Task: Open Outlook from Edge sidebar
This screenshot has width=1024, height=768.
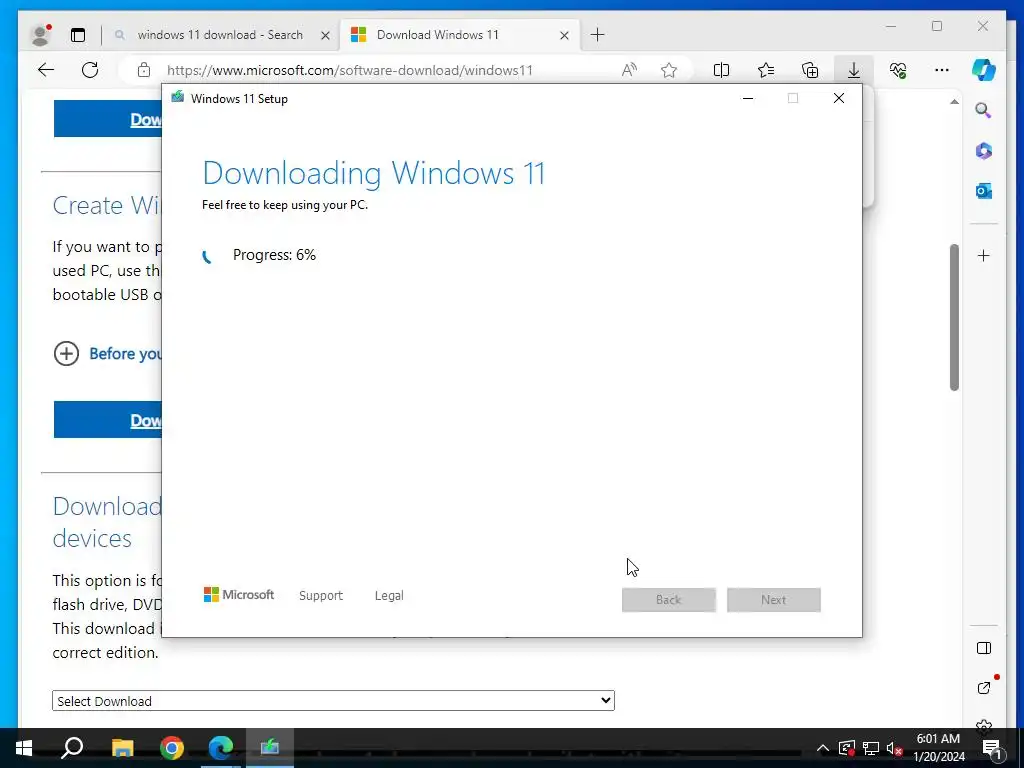Action: (x=984, y=191)
